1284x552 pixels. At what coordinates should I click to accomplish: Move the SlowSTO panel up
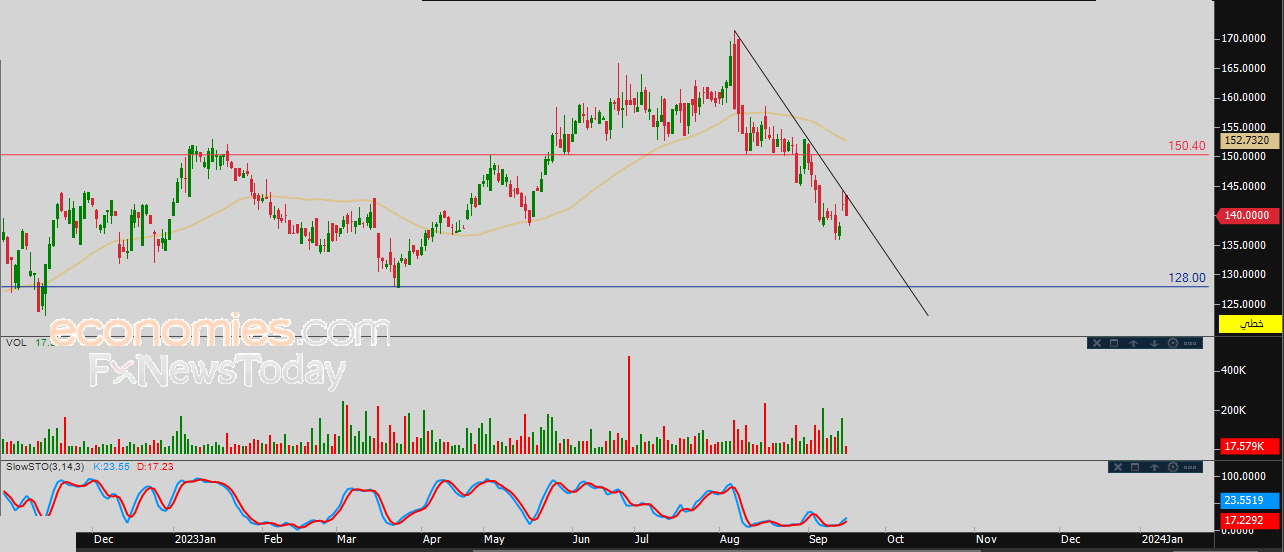[1155, 467]
